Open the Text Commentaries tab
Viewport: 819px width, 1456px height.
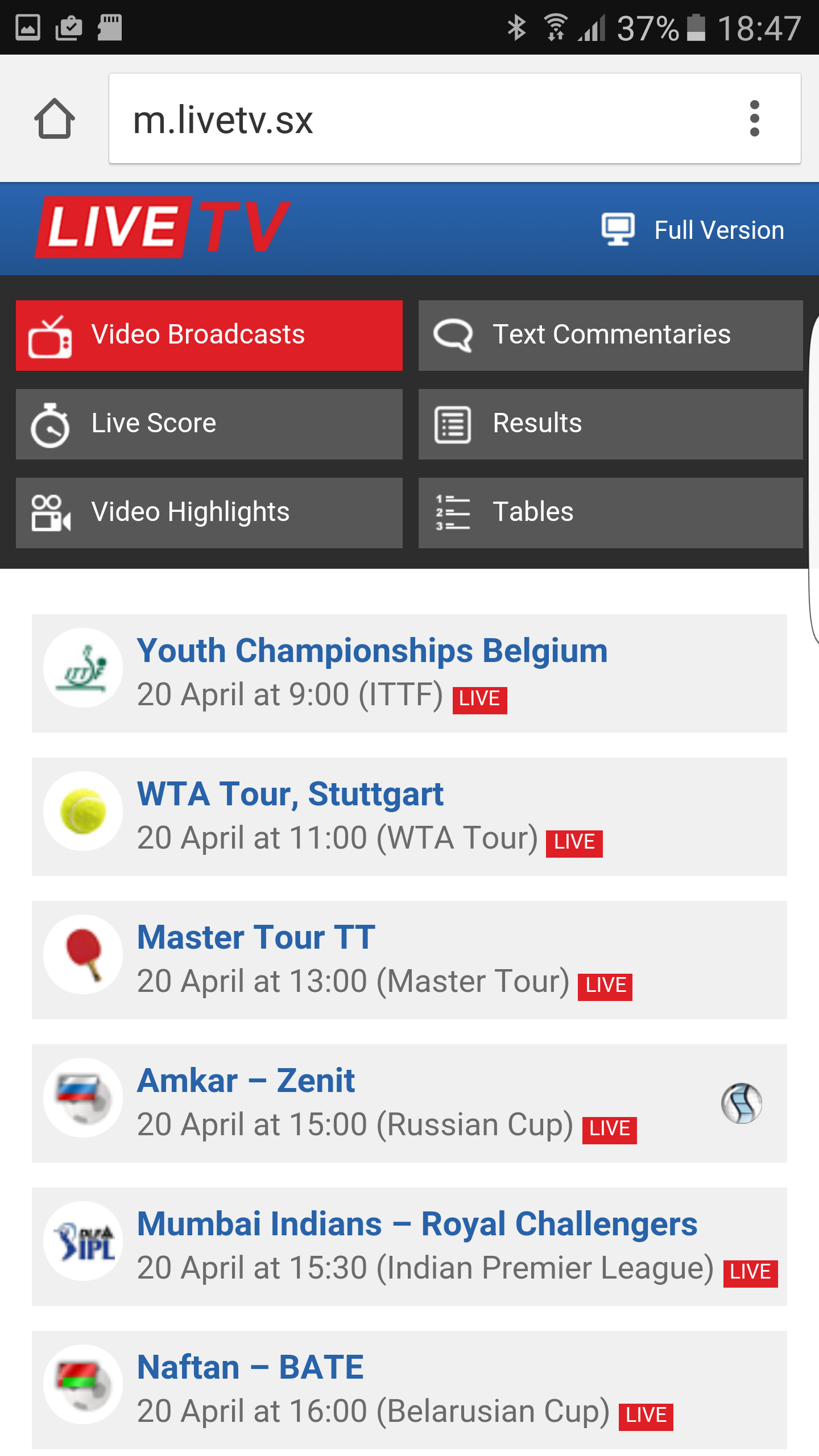[611, 335]
